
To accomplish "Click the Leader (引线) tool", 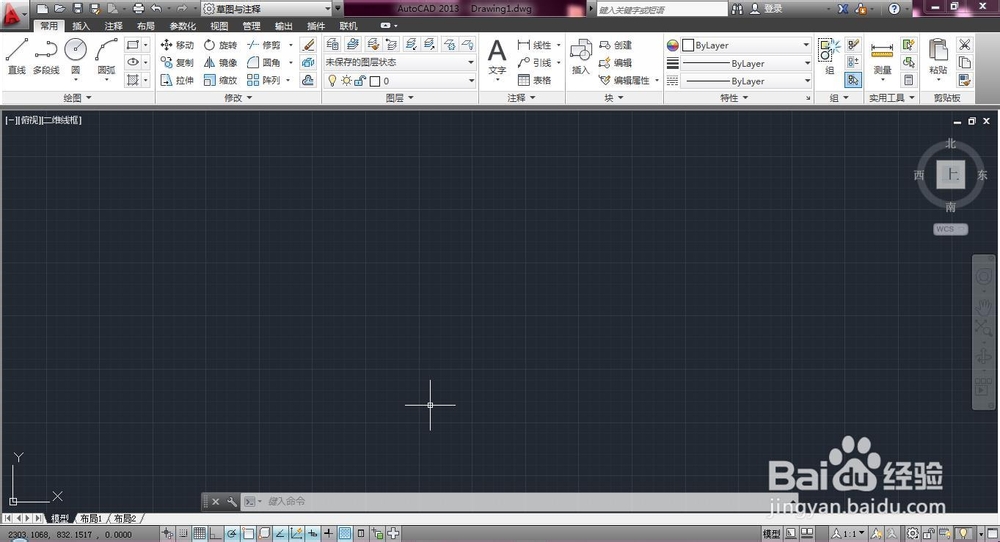I will coord(534,62).
